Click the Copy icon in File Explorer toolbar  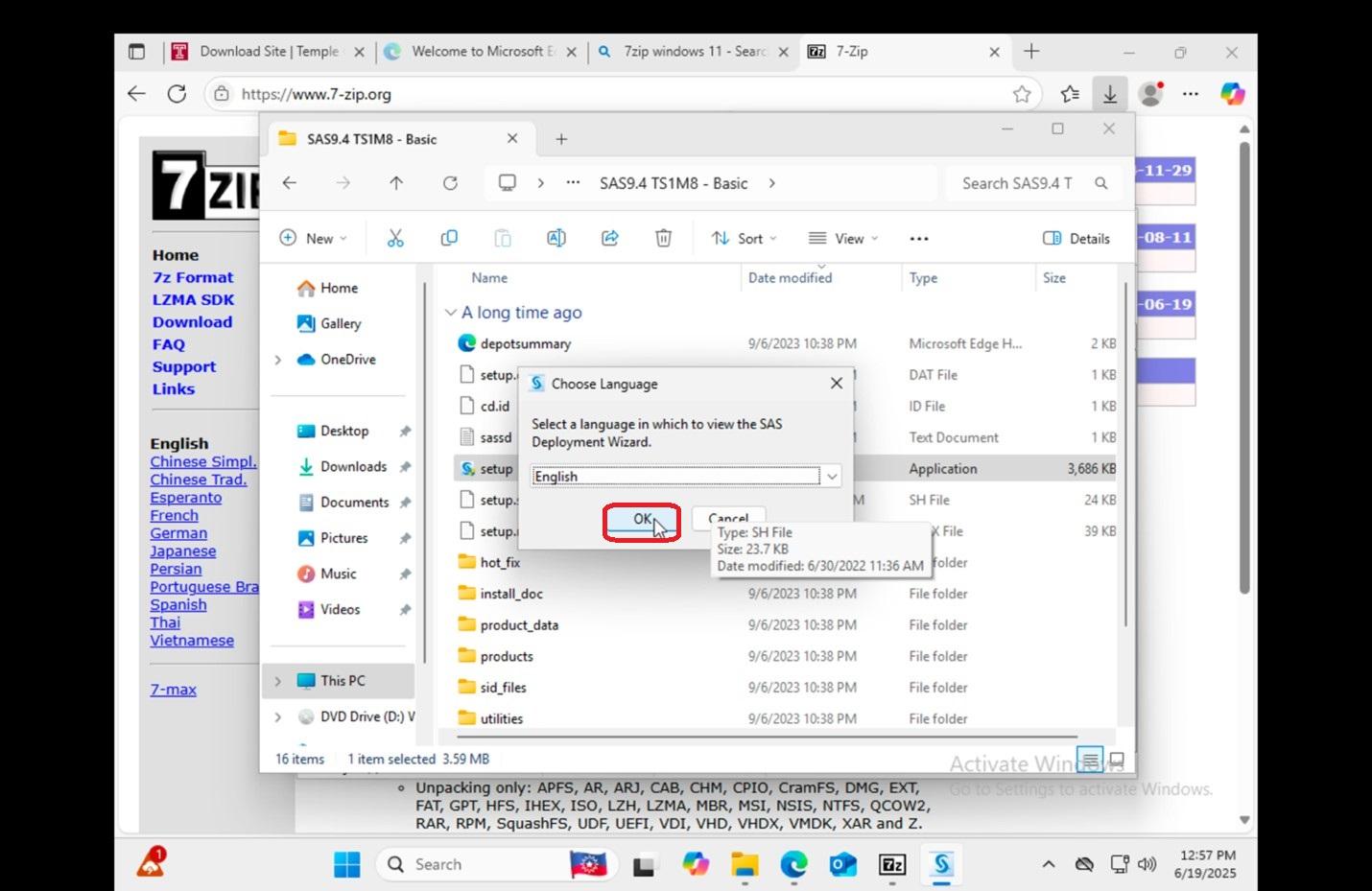coord(449,238)
